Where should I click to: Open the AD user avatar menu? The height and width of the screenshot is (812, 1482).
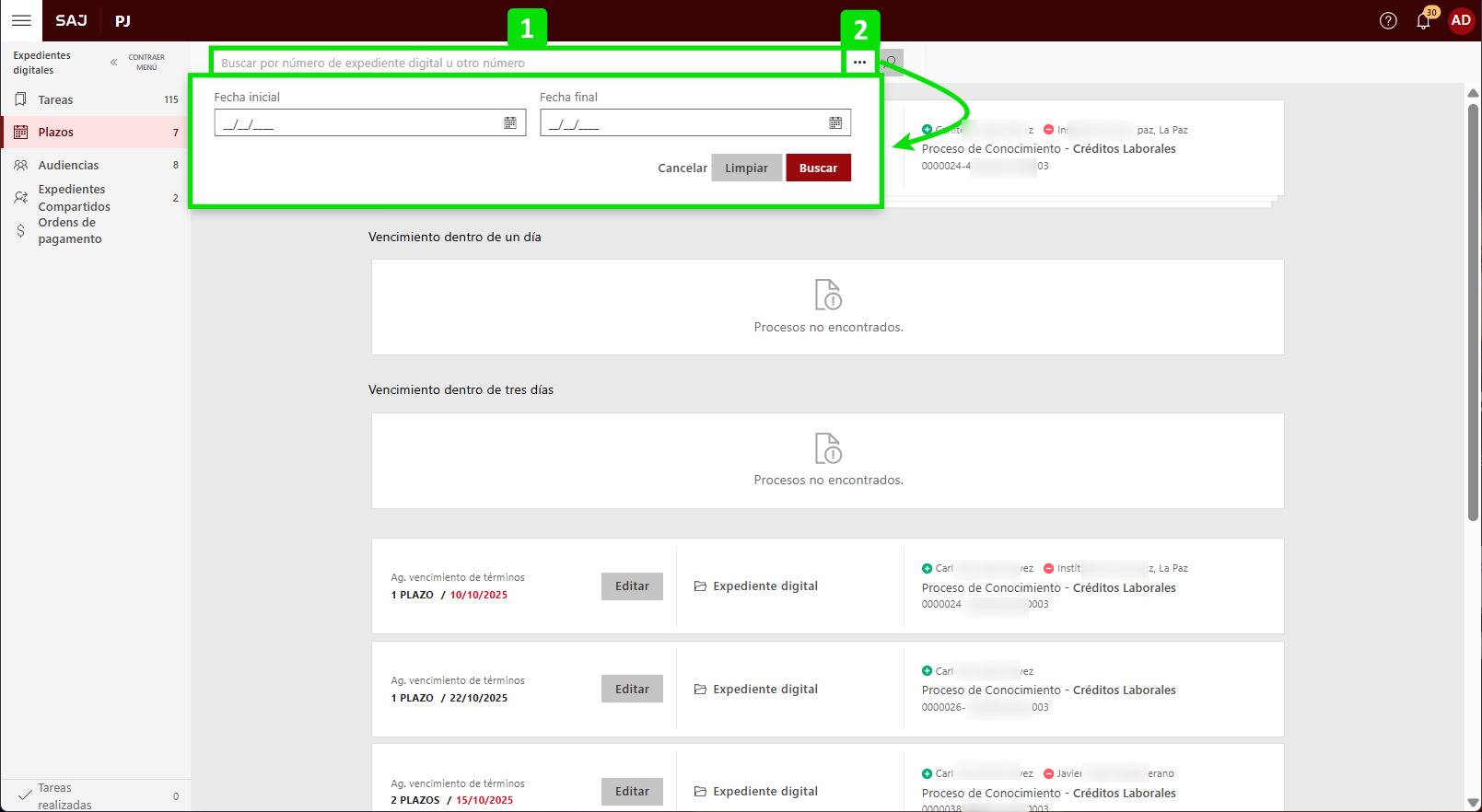pos(1461,20)
